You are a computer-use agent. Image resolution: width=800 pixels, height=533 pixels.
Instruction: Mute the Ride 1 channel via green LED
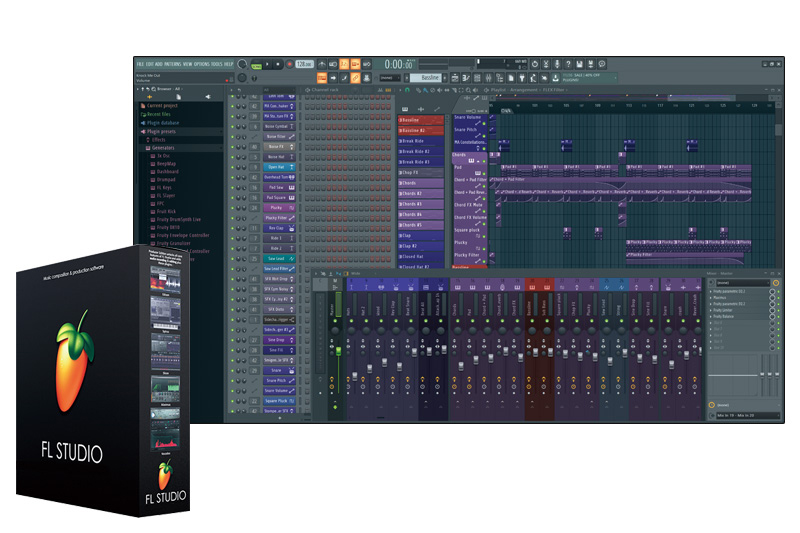click(232, 239)
